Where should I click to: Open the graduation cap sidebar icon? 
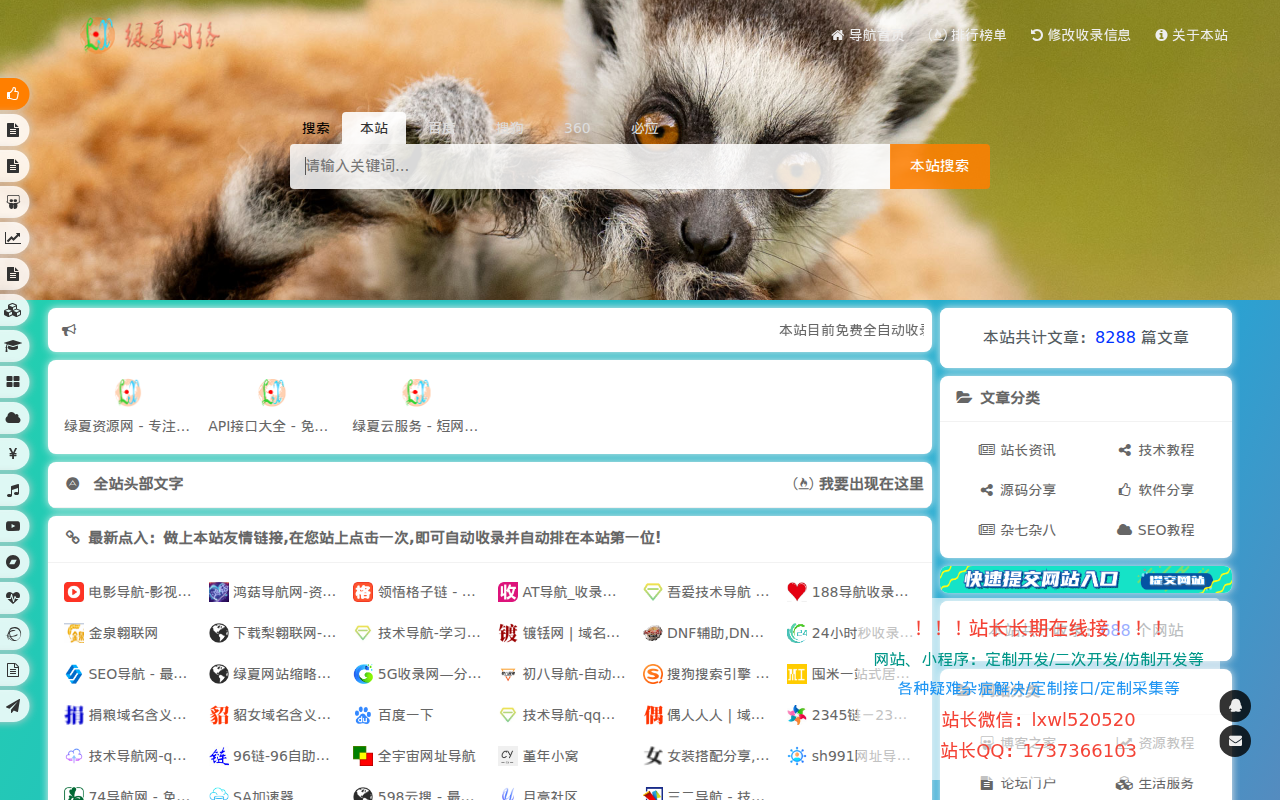[x=13, y=346]
